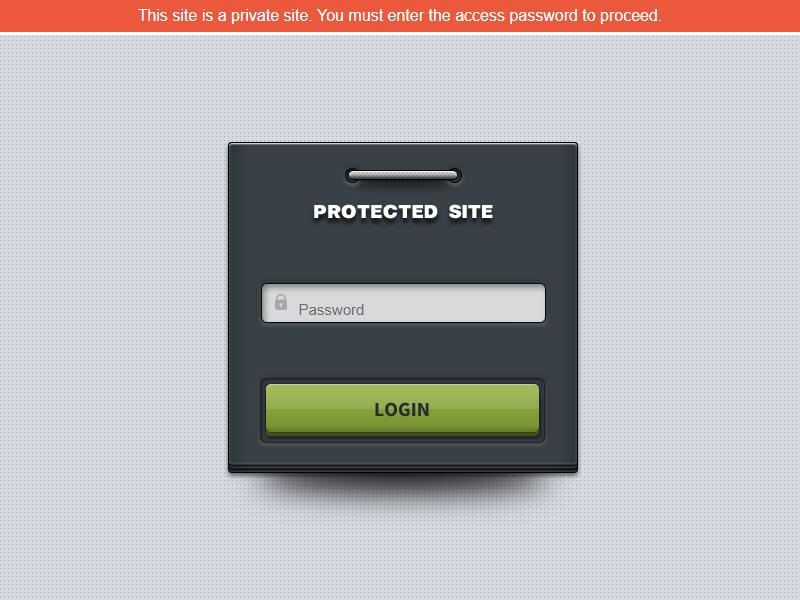Click the banner text 'This site is a private site'
Image resolution: width=800 pixels, height=600 pixels.
[224, 16]
